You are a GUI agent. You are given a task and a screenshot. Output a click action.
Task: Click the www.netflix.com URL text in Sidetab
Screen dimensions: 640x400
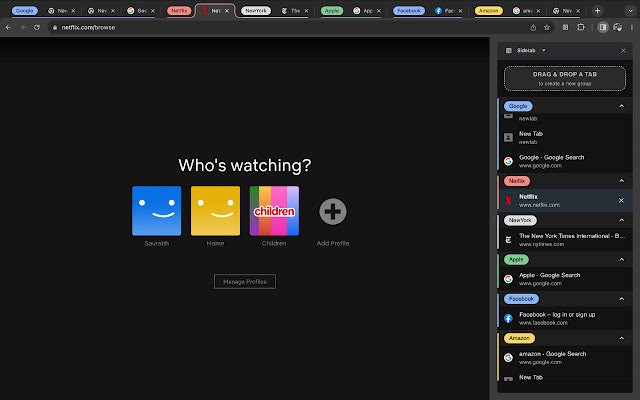click(539, 205)
